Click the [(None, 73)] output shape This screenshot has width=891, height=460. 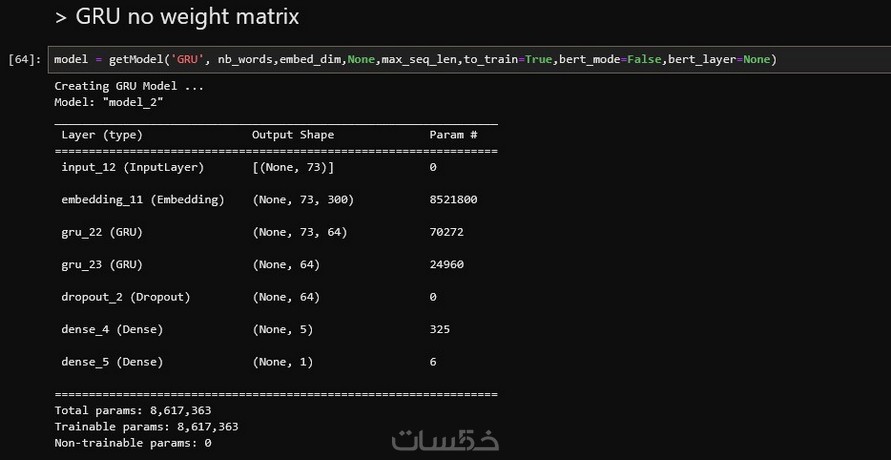(293, 168)
